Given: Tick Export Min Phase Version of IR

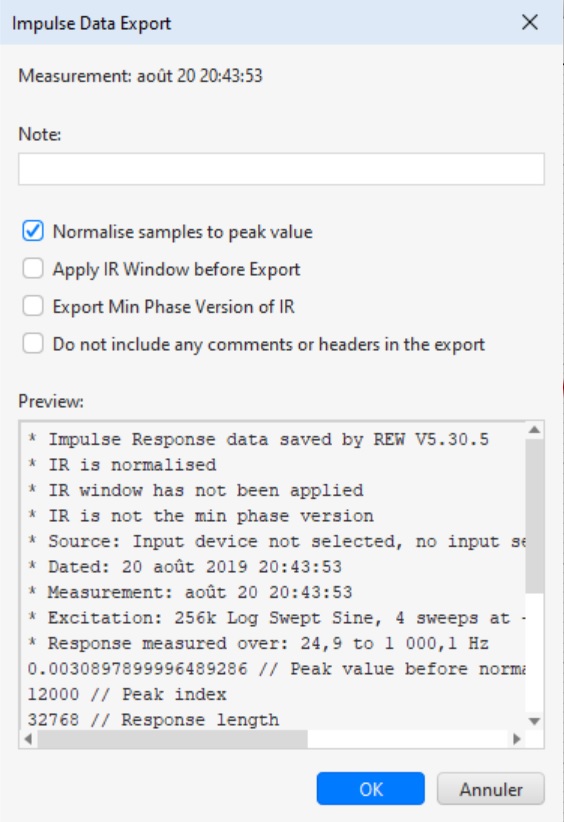Looking at the screenshot, I should (32, 306).
